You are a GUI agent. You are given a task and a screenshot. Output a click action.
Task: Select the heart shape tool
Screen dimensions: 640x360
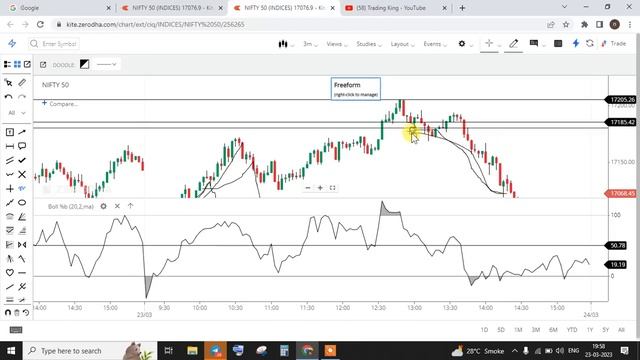point(10,273)
